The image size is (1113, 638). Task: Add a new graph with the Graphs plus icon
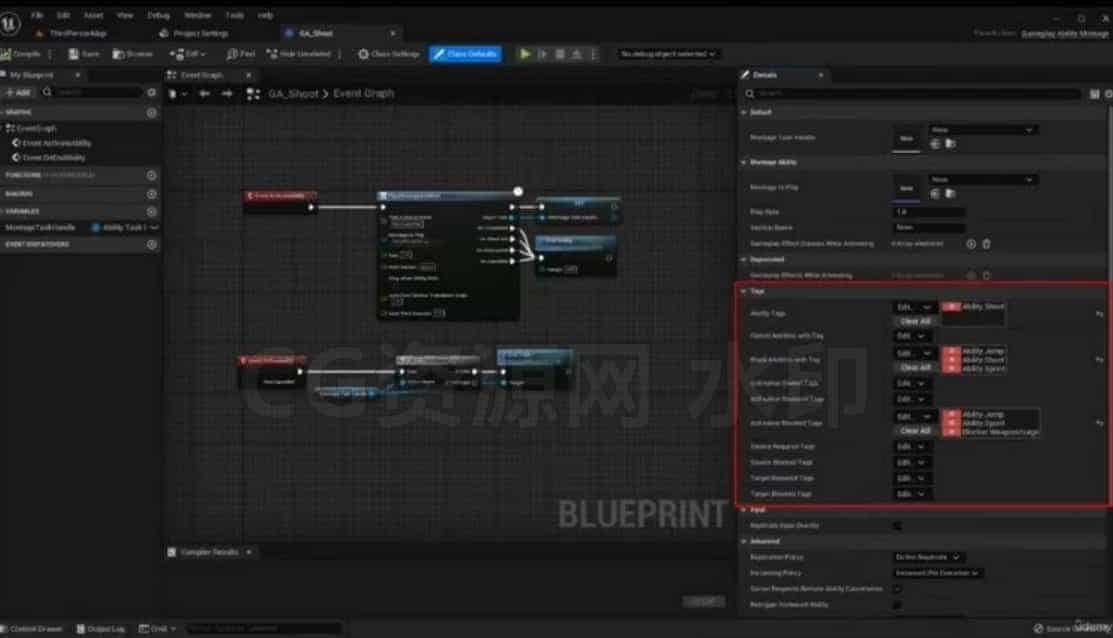151,113
